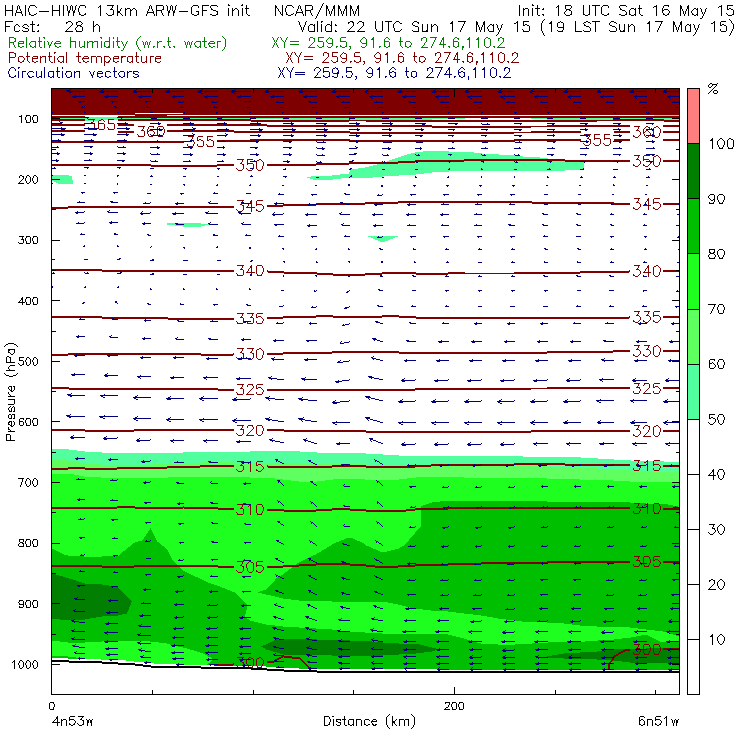The width and height of the screenshot is (740, 740).
Task: Click the central '320' contour label
Action: click(250, 430)
